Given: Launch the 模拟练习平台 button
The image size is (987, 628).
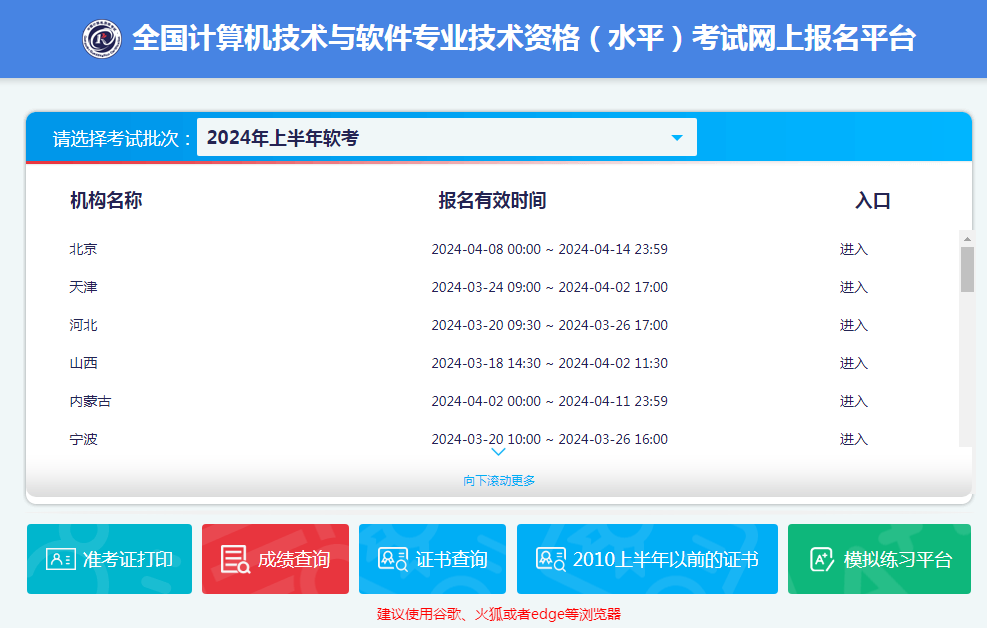Looking at the screenshot, I should click(879, 559).
